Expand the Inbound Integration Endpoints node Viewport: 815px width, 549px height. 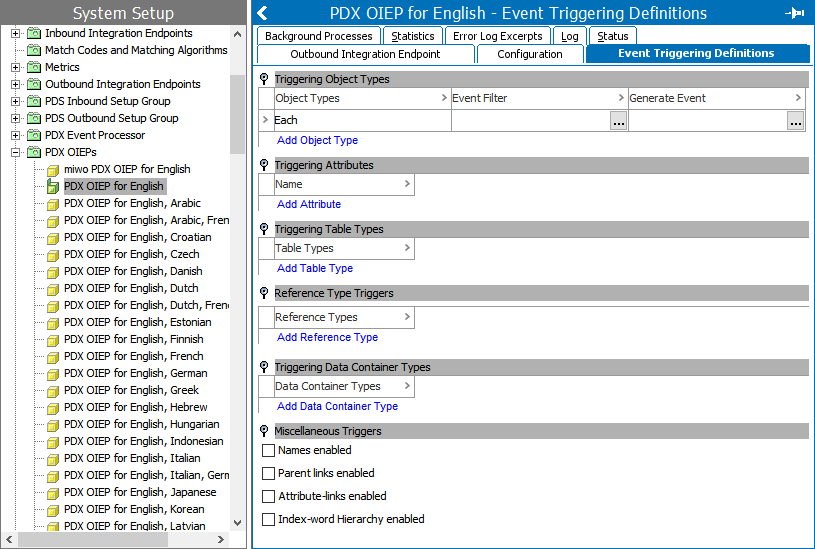(16, 33)
